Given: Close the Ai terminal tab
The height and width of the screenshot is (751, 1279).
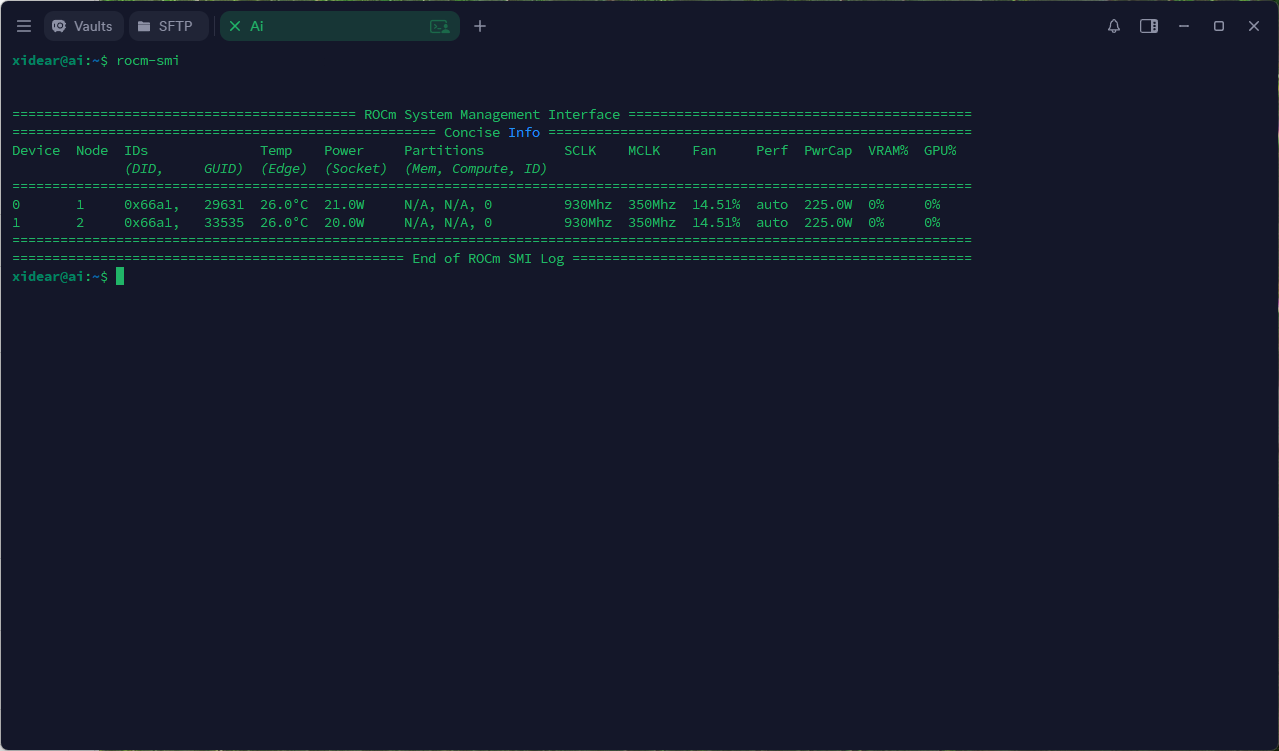Looking at the screenshot, I should [x=235, y=26].
